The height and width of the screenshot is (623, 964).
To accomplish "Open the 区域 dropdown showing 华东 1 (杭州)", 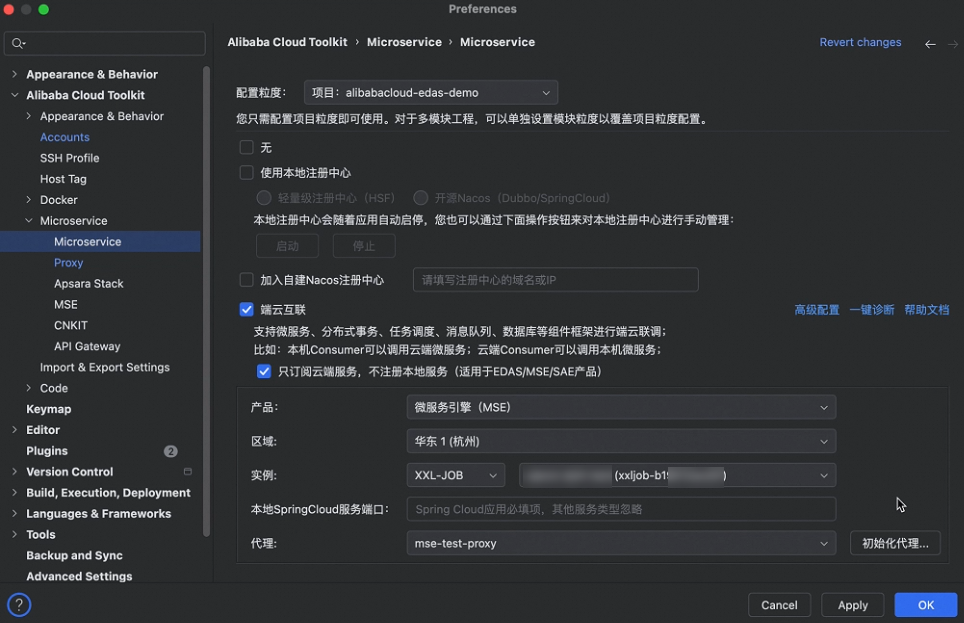I will (621, 441).
